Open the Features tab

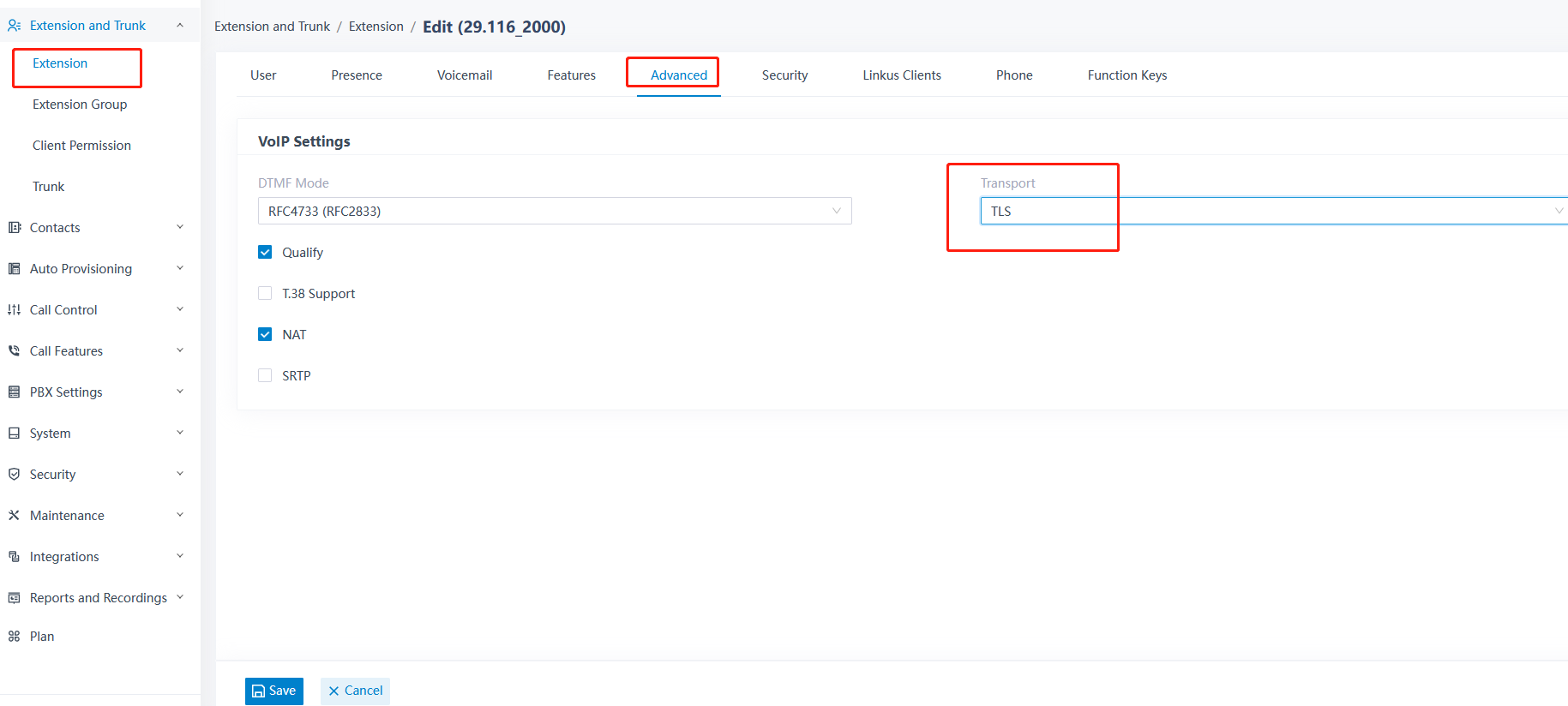coord(572,75)
